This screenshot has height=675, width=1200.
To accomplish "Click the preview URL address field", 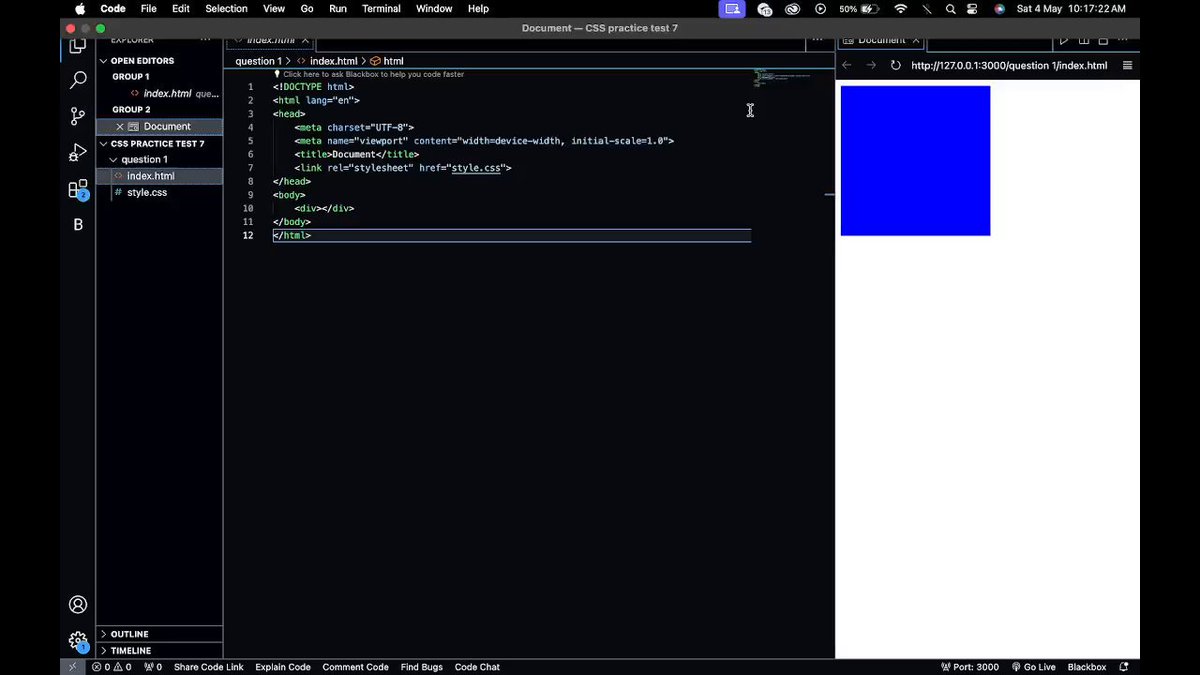I will coord(1009,66).
